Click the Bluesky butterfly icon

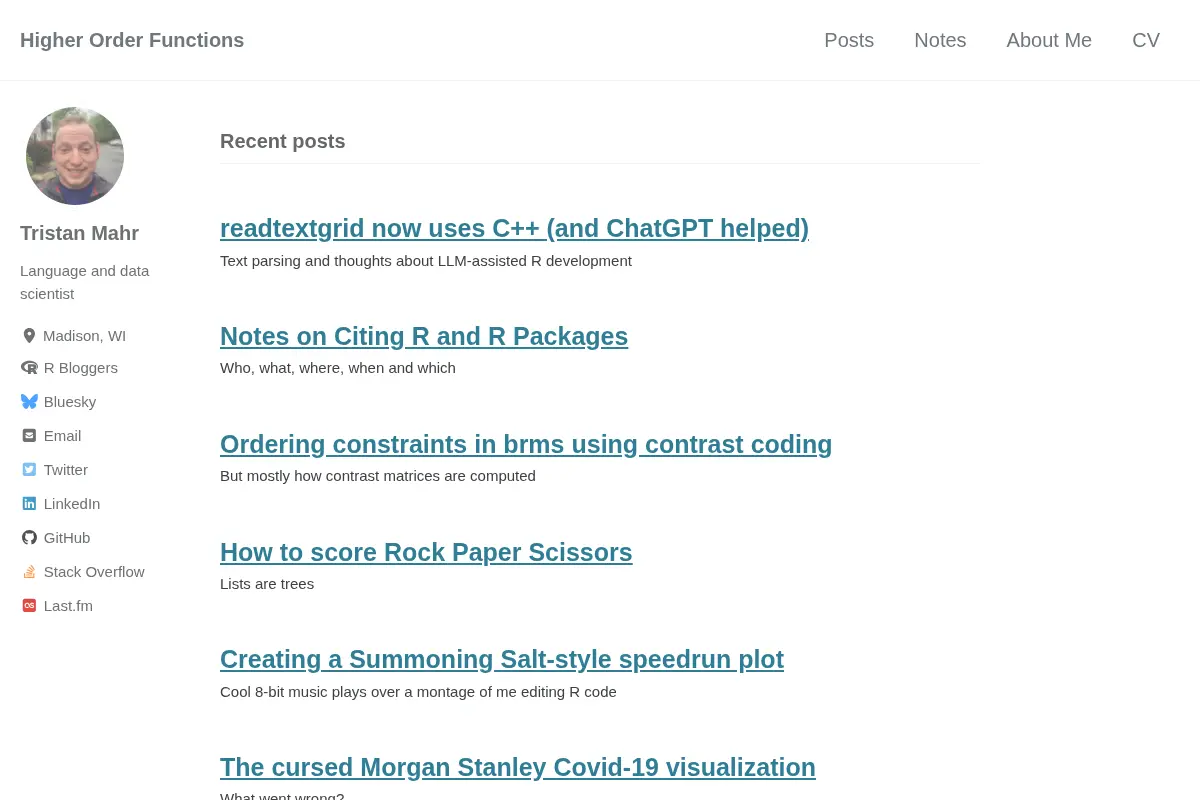click(x=29, y=402)
